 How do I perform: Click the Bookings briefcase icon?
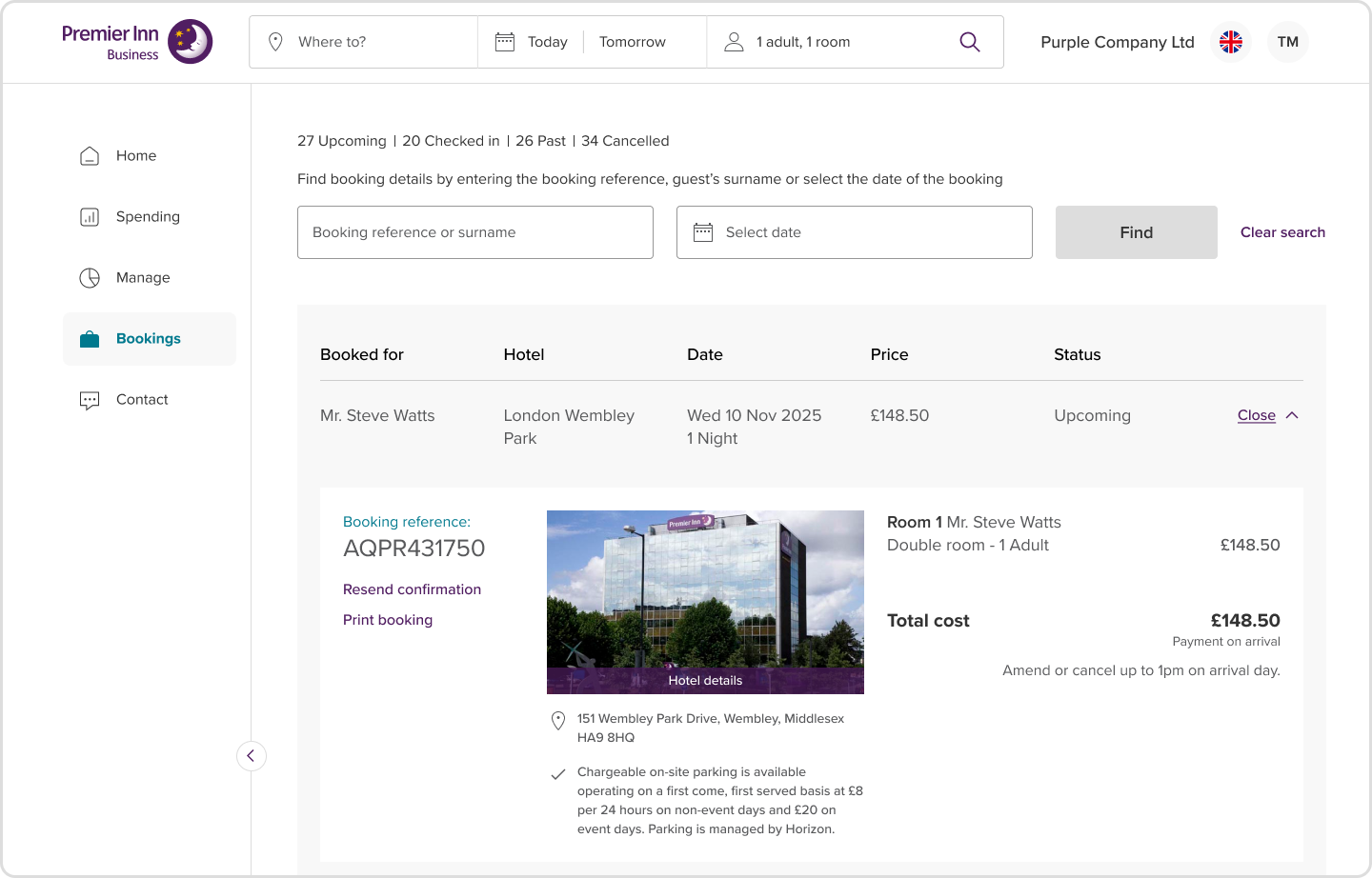(90, 339)
